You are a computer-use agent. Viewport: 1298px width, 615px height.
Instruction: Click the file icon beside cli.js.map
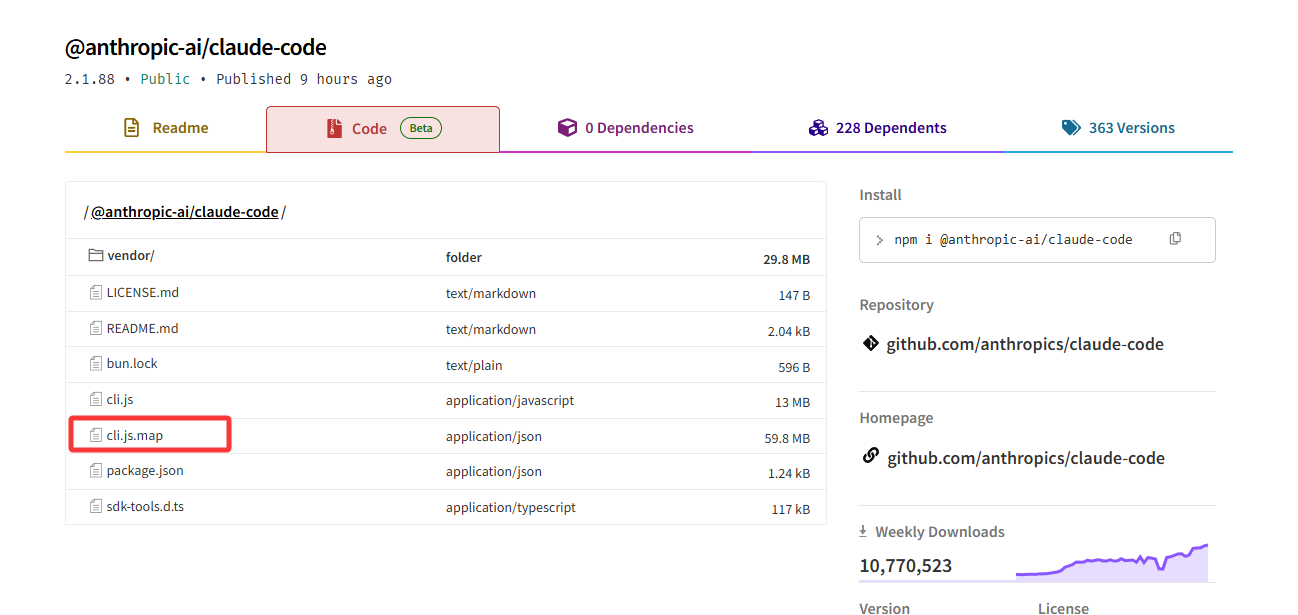96,435
